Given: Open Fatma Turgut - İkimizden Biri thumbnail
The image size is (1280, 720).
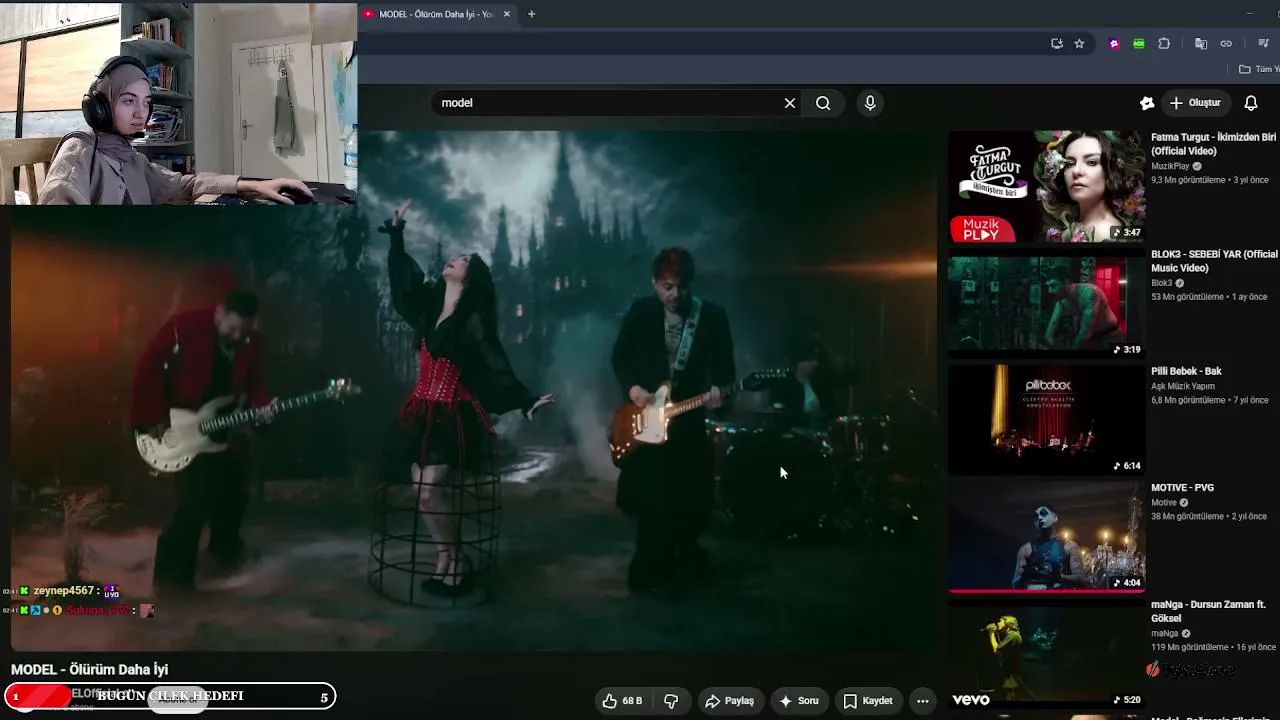Looking at the screenshot, I should pos(1047,187).
